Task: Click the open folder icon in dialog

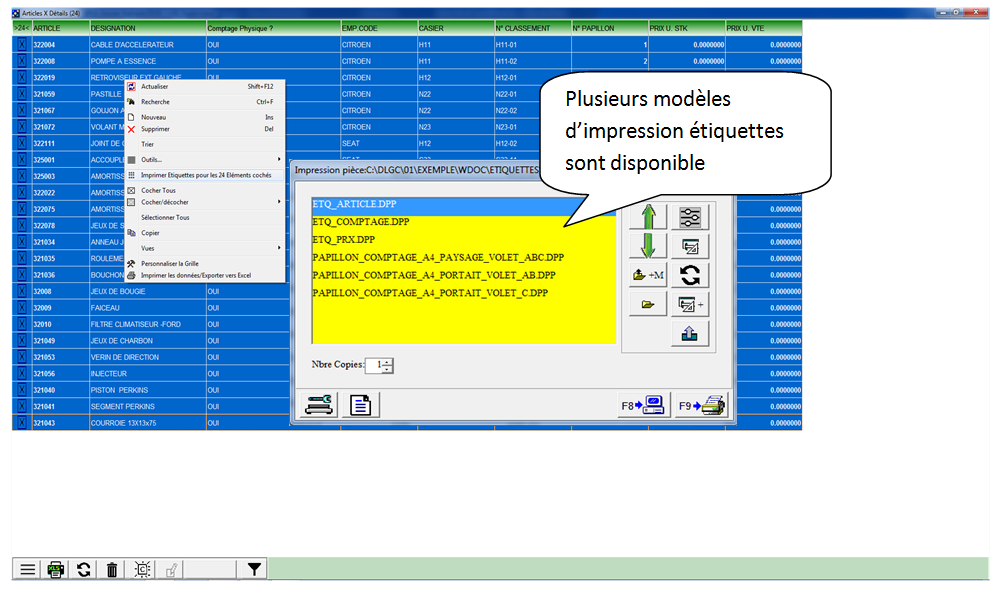Action: click(x=648, y=304)
